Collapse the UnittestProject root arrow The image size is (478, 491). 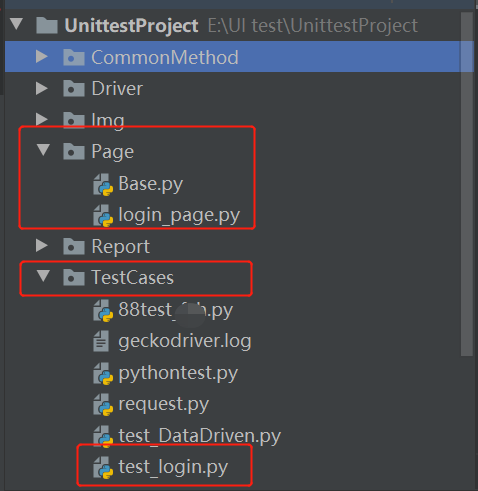point(16,24)
